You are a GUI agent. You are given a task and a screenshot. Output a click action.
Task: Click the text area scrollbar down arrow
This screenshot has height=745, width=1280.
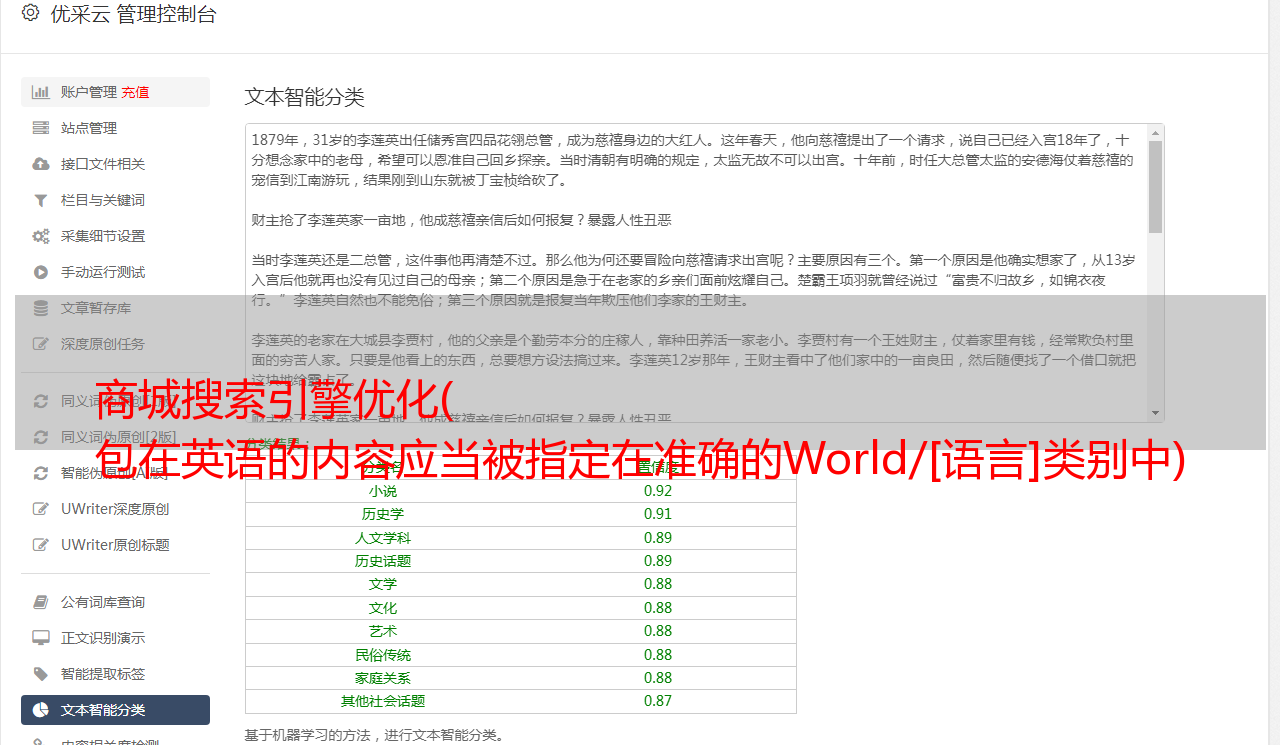point(1156,413)
